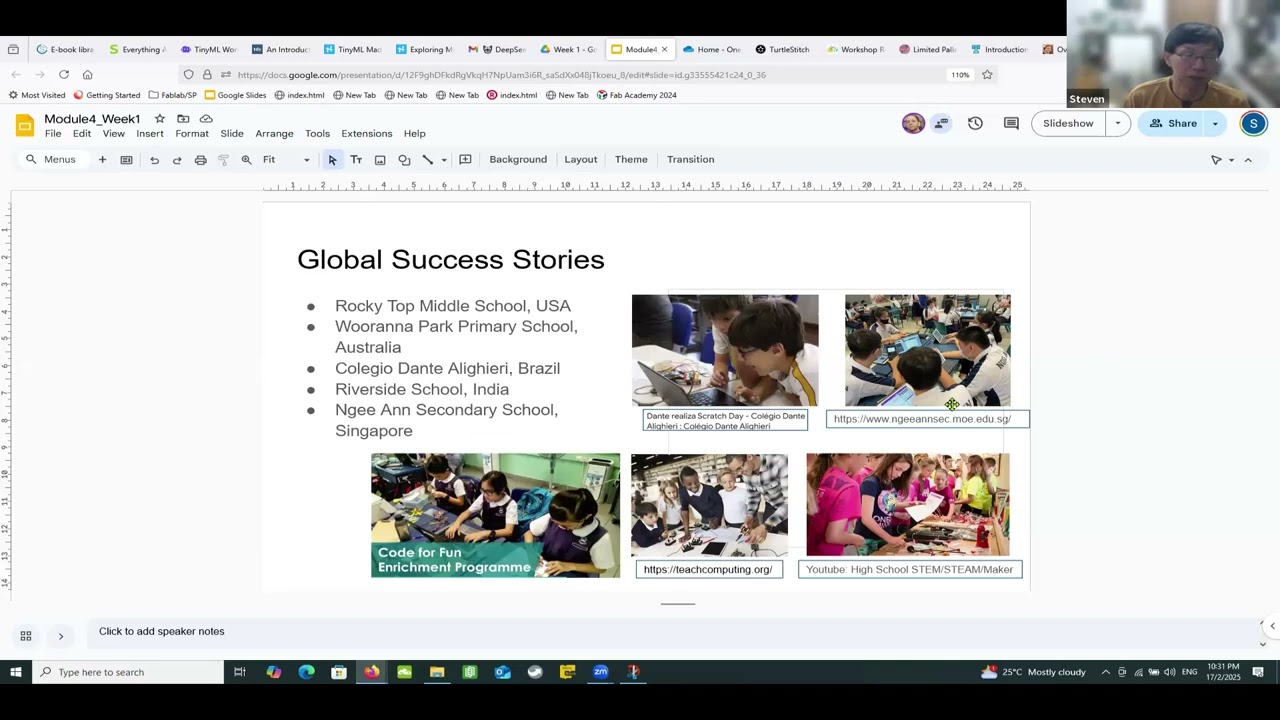
Task: Open the Fab Academy 2024 bookmark
Action: pyautogui.click(x=637, y=95)
